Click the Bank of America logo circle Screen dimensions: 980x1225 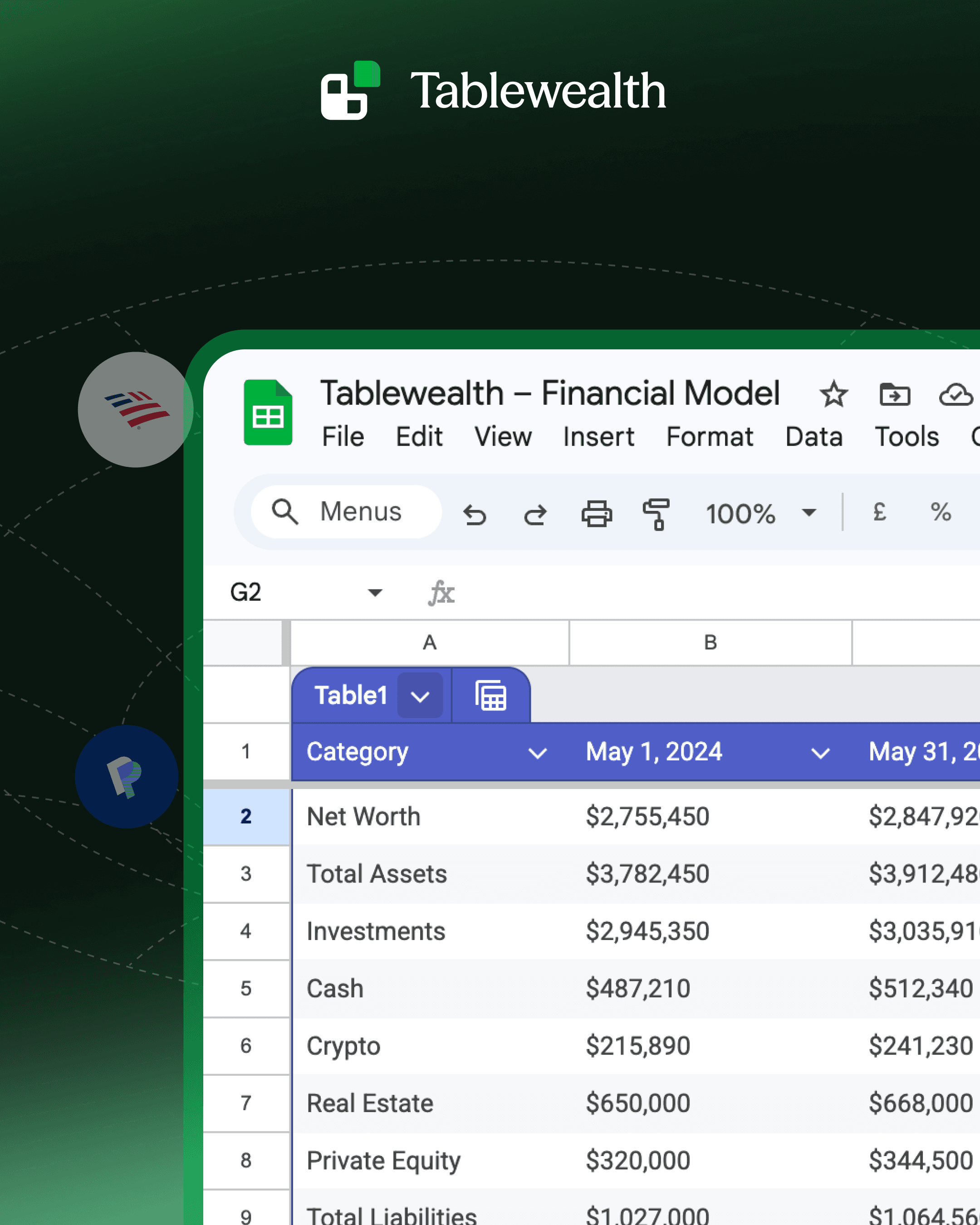click(x=136, y=409)
